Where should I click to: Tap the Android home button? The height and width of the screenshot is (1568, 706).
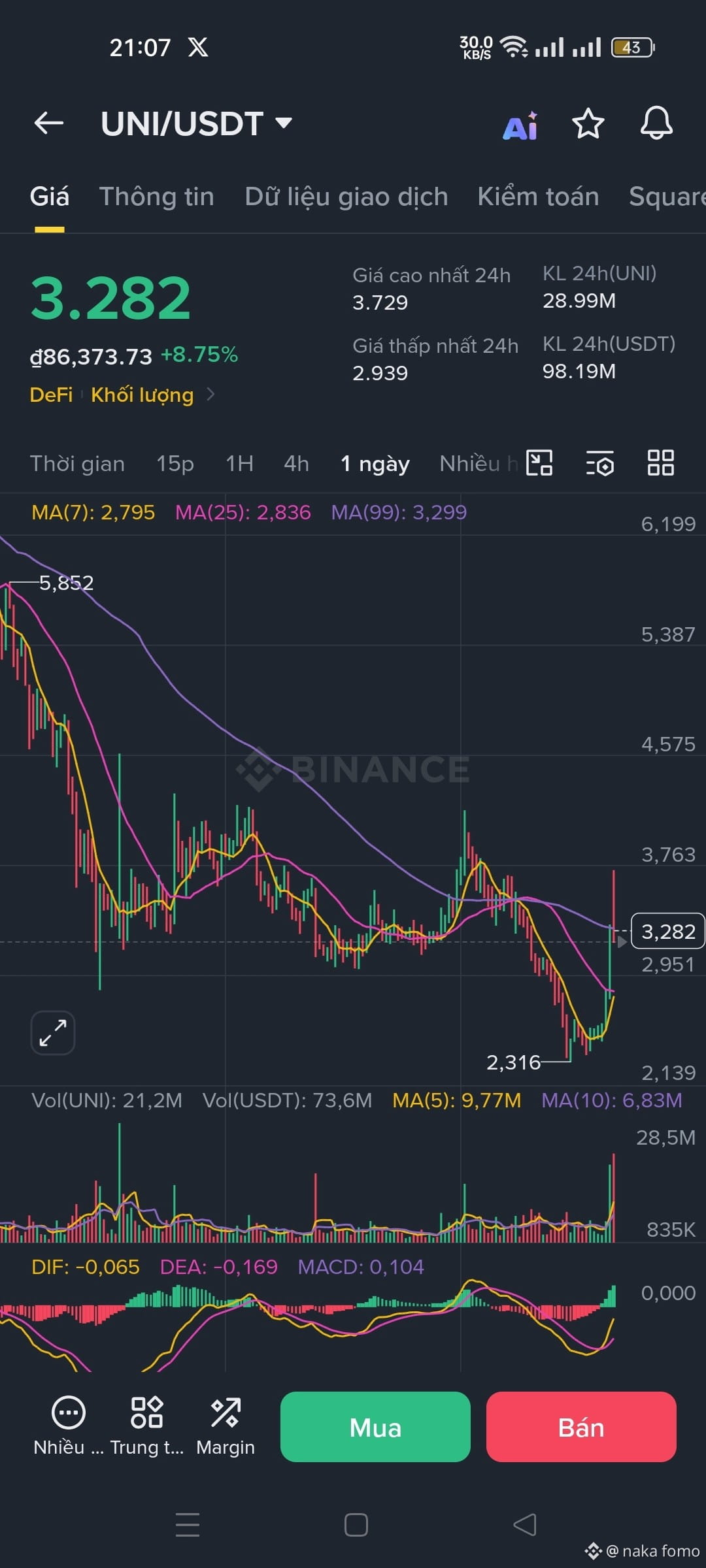point(356,1525)
